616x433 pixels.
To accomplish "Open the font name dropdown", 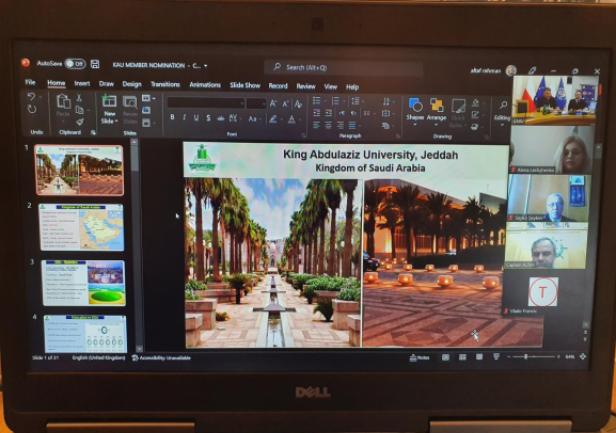I will point(207,102).
